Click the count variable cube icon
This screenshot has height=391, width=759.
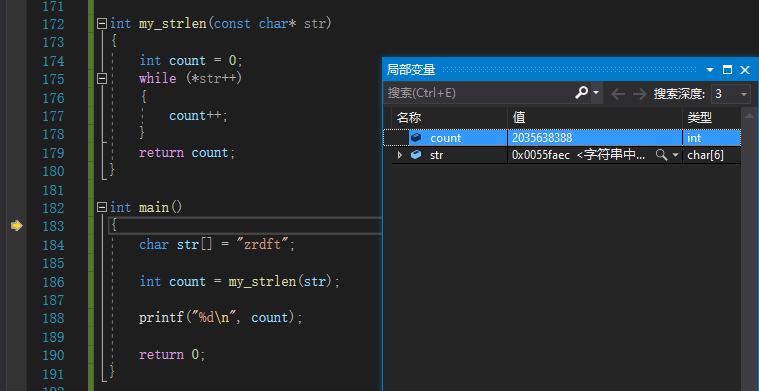[416, 138]
